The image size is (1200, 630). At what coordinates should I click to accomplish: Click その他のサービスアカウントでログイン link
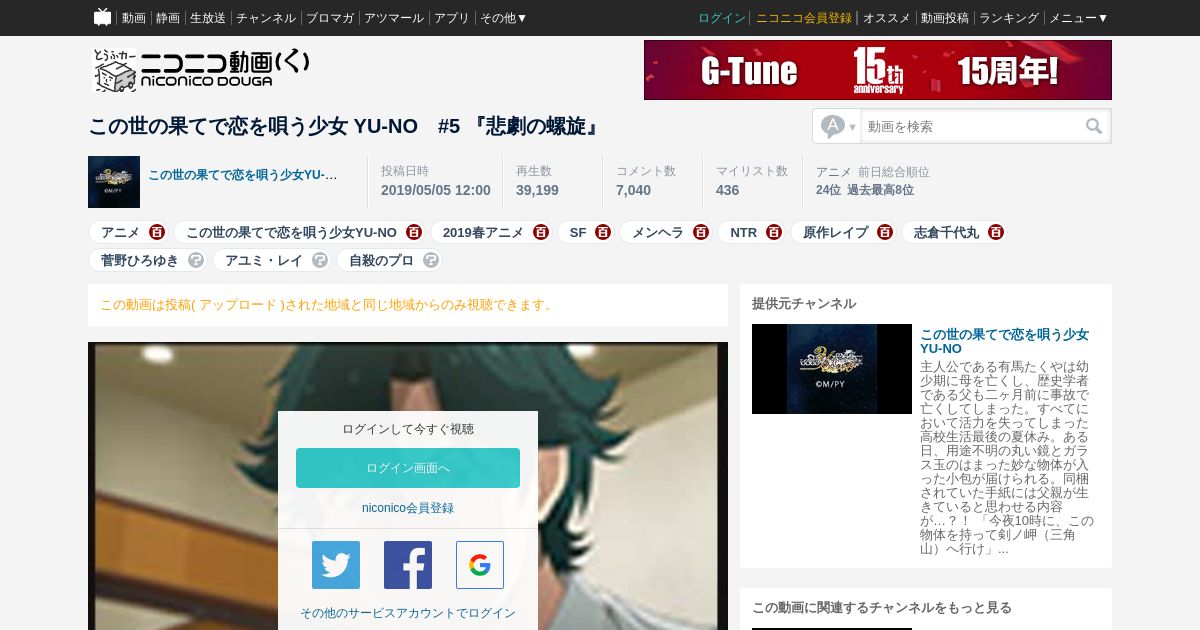pos(408,613)
